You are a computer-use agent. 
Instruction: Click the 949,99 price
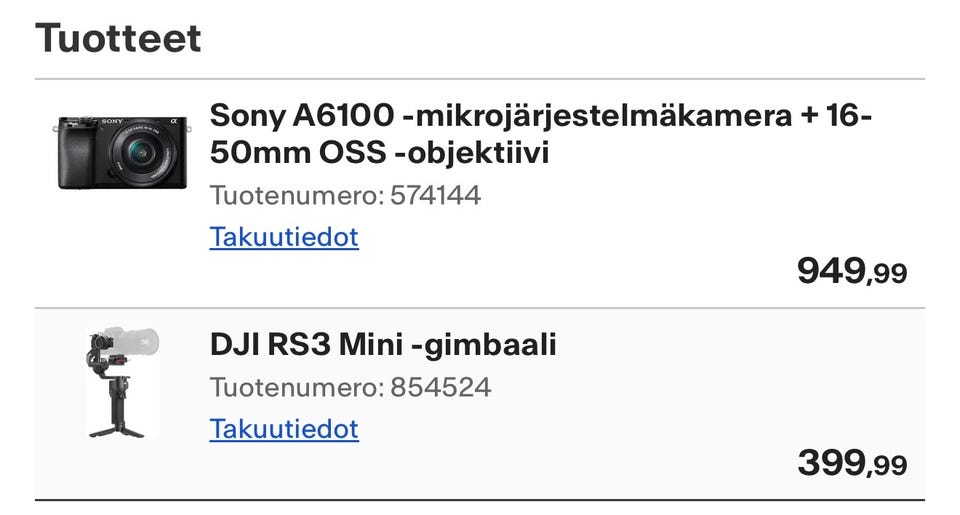(x=852, y=270)
